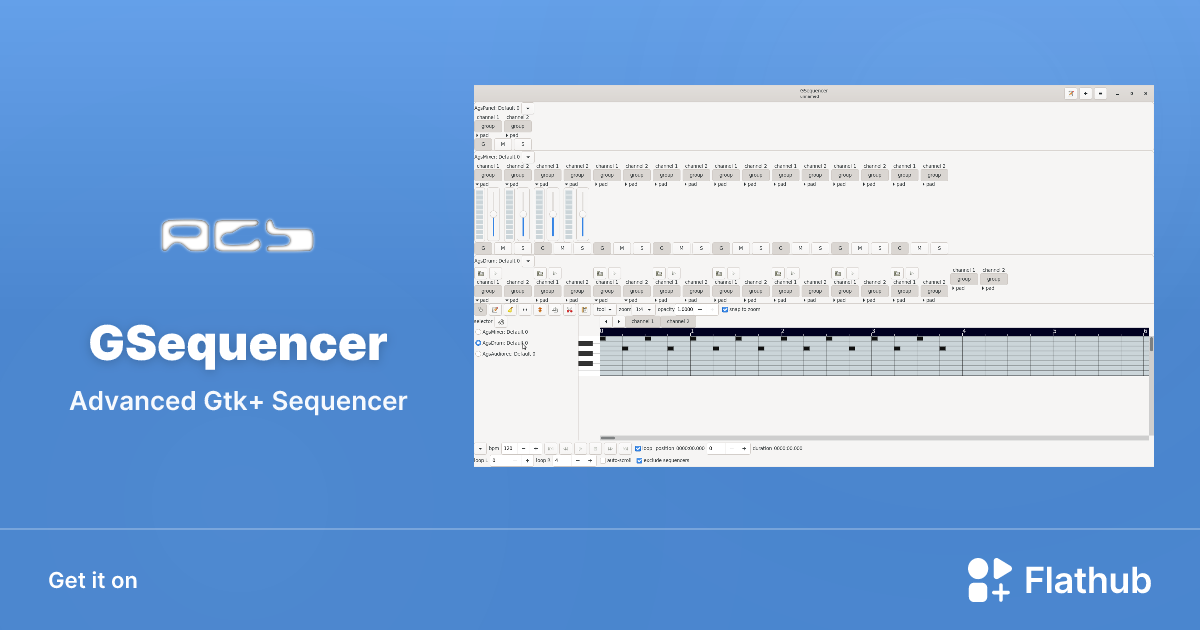Select the AgsMixer: Default 0 radio button

tap(478, 331)
